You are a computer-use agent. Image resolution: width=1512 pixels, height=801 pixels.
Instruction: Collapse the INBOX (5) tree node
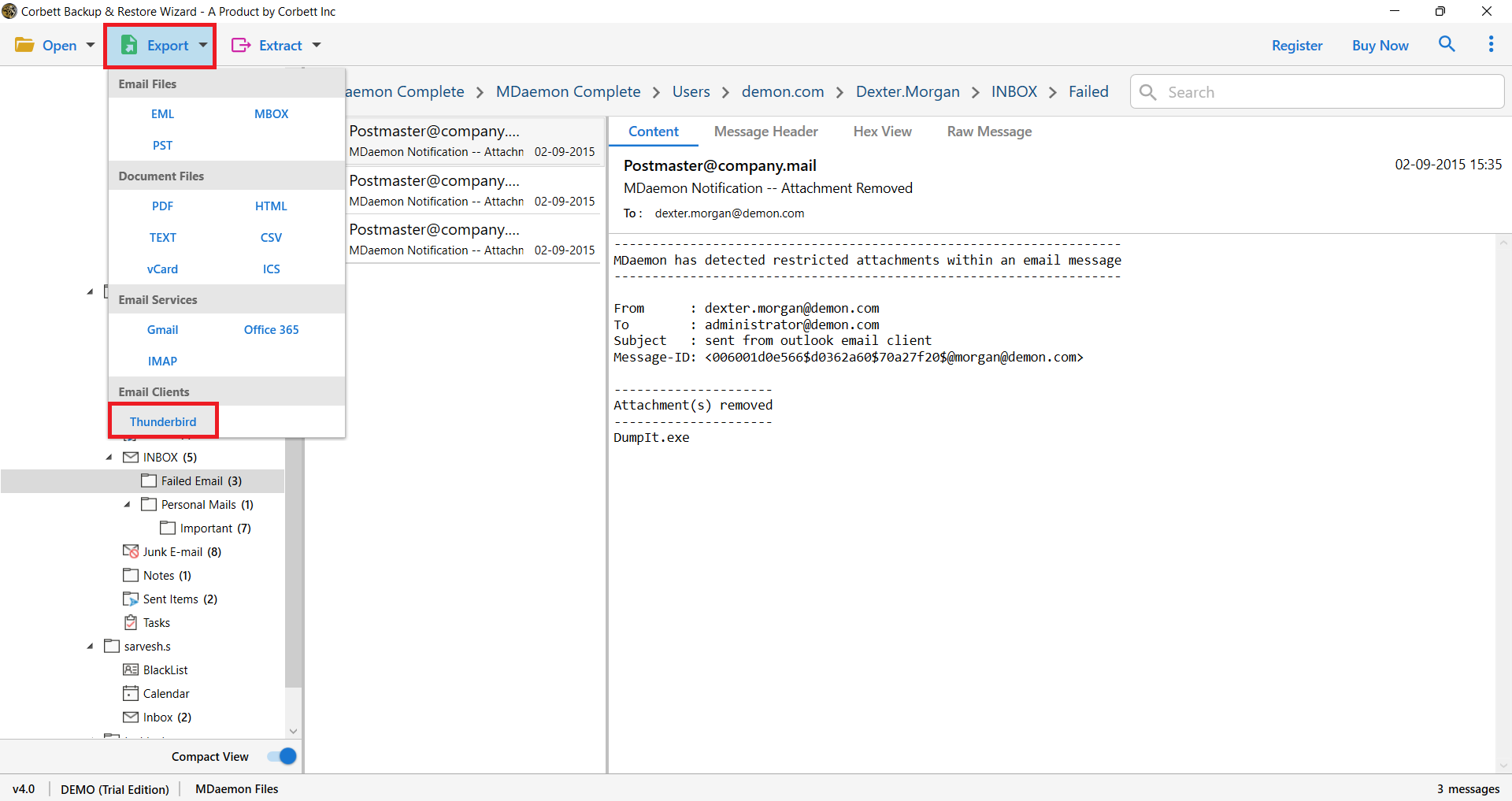tap(109, 457)
